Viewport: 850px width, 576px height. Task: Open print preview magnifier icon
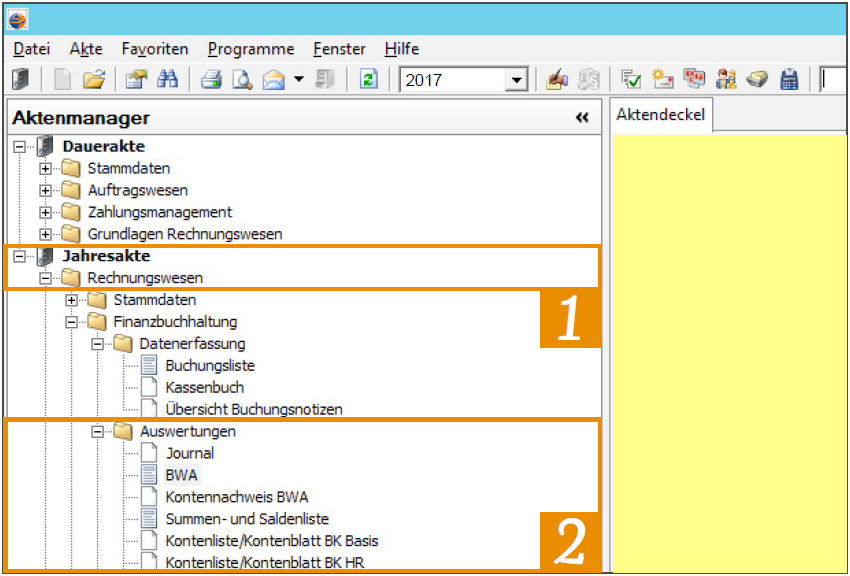242,80
